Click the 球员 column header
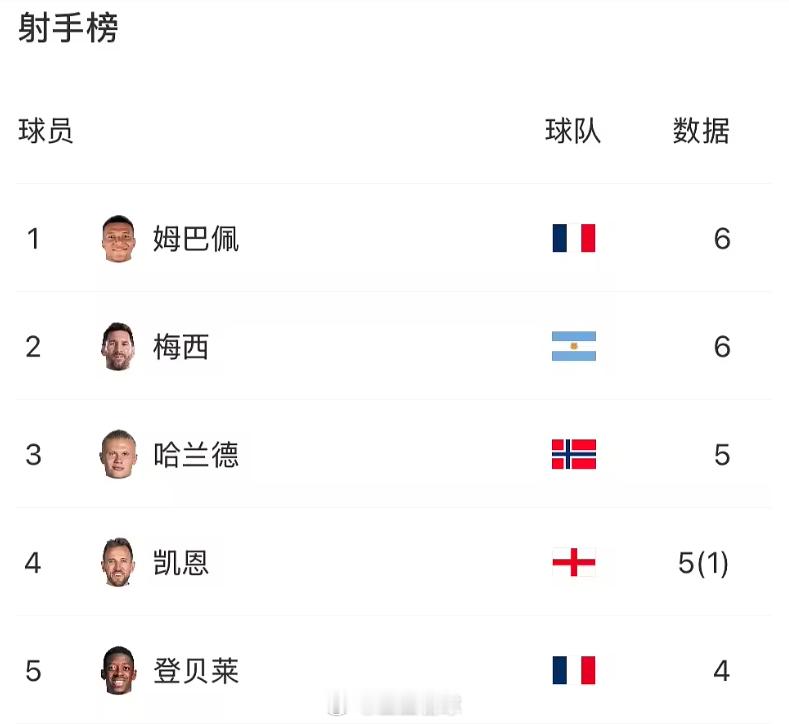This screenshot has height=724, width=789. click(x=46, y=131)
